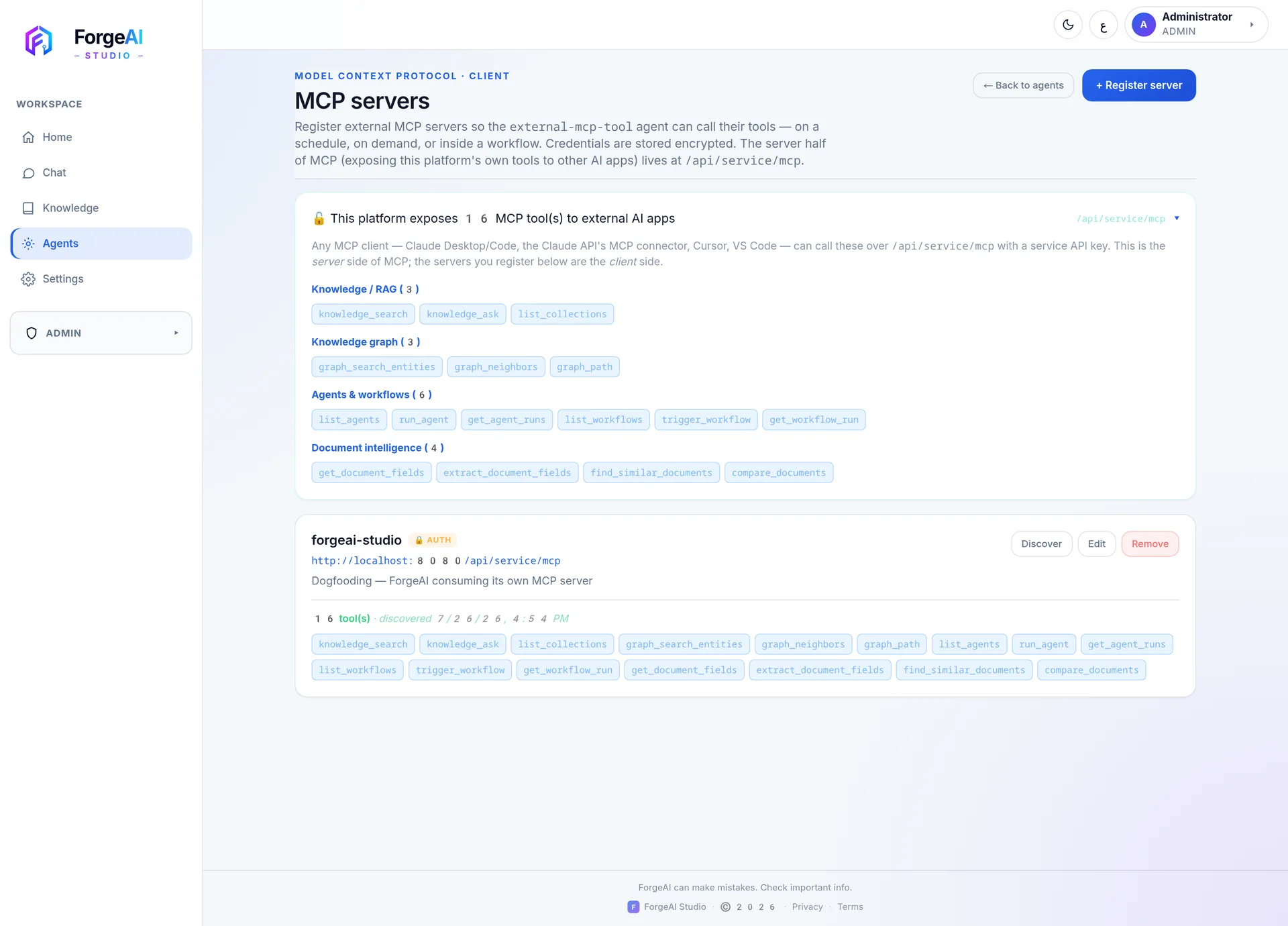Viewport: 1288px width, 926px height.
Task: Open Settings in the workspace menu
Action: tap(101, 279)
